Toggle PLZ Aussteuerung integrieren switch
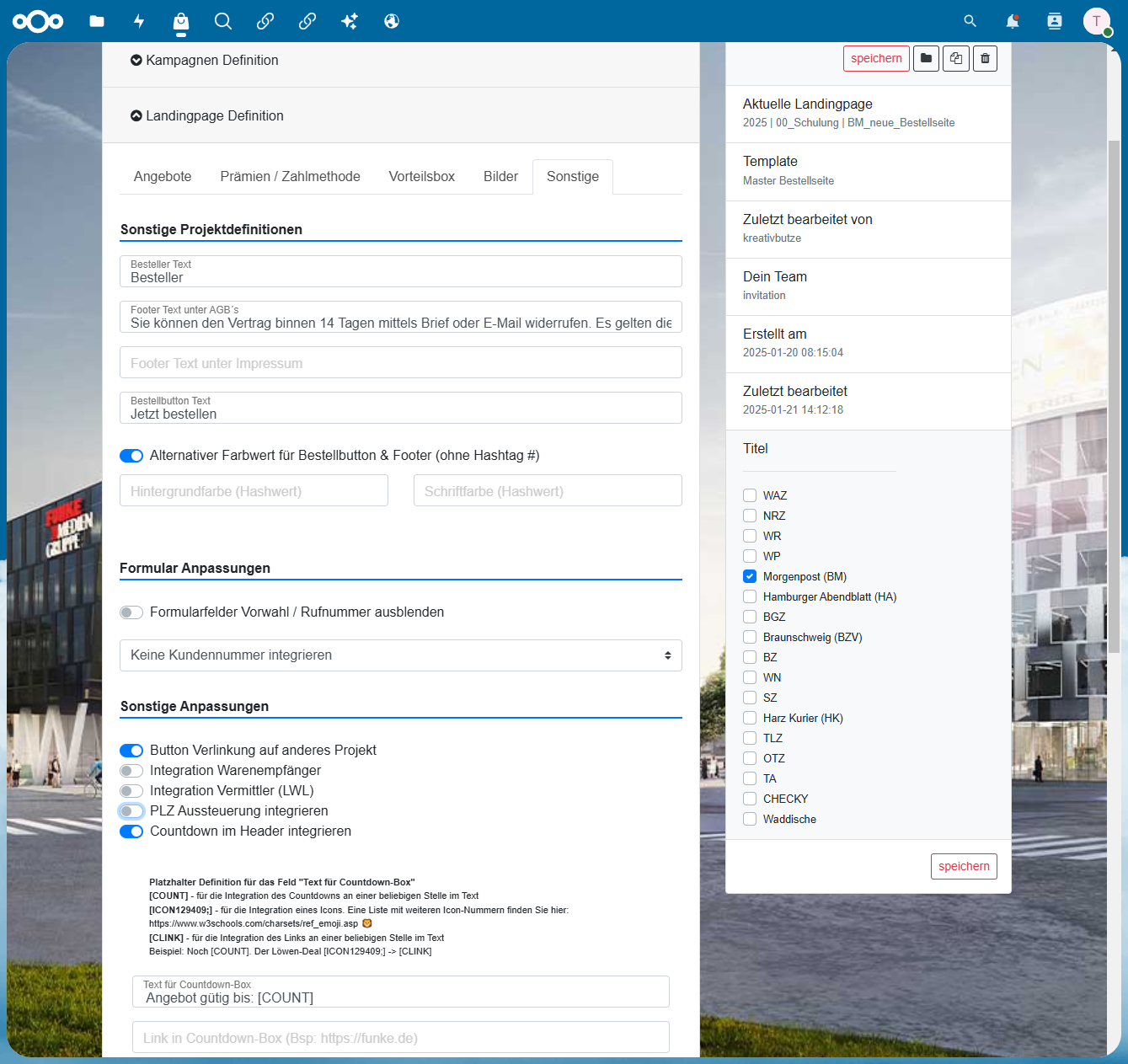 [x=131, y=811]
